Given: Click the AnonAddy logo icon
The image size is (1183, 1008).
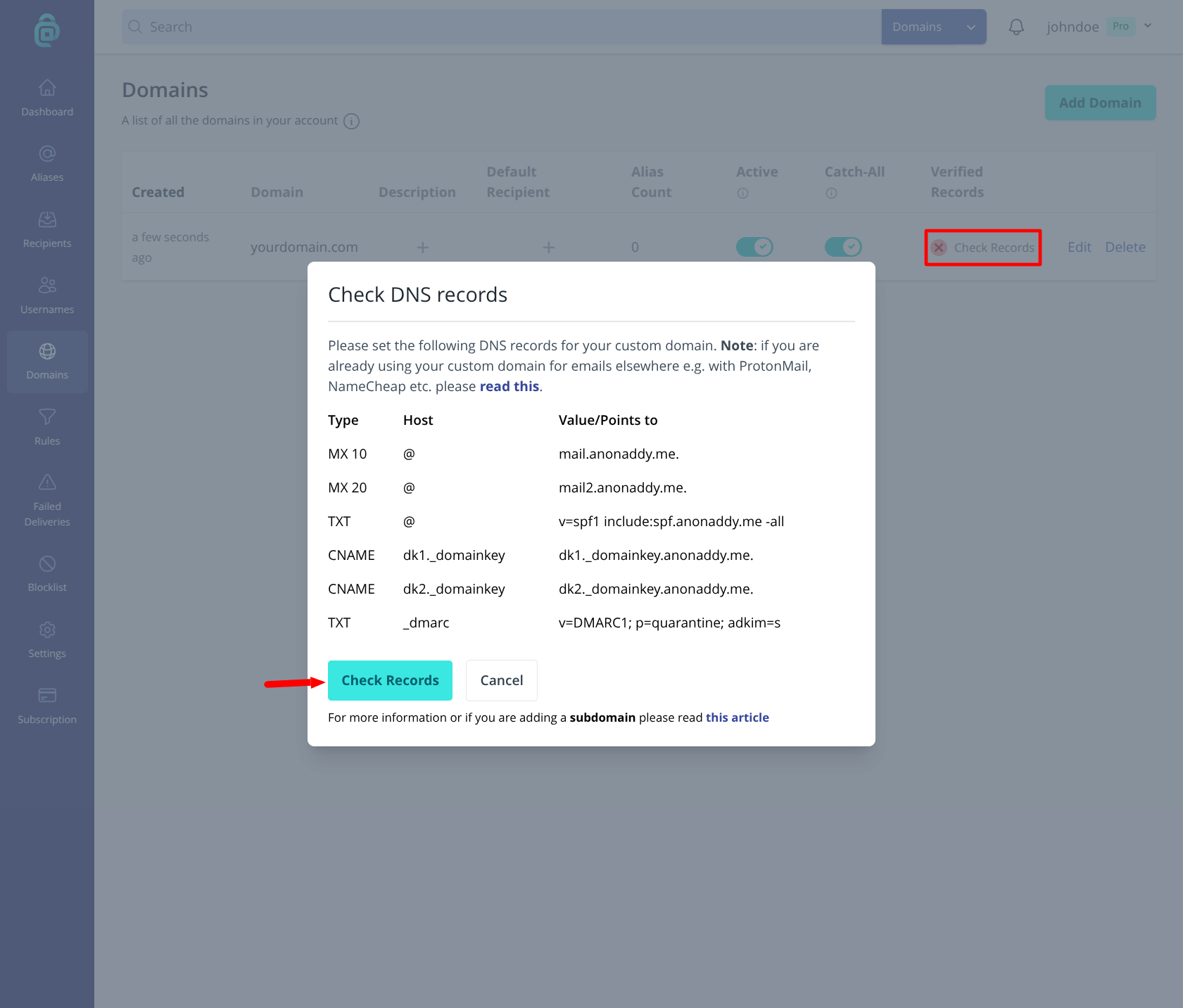Looking at the screenshot, I should coord(47,31).
